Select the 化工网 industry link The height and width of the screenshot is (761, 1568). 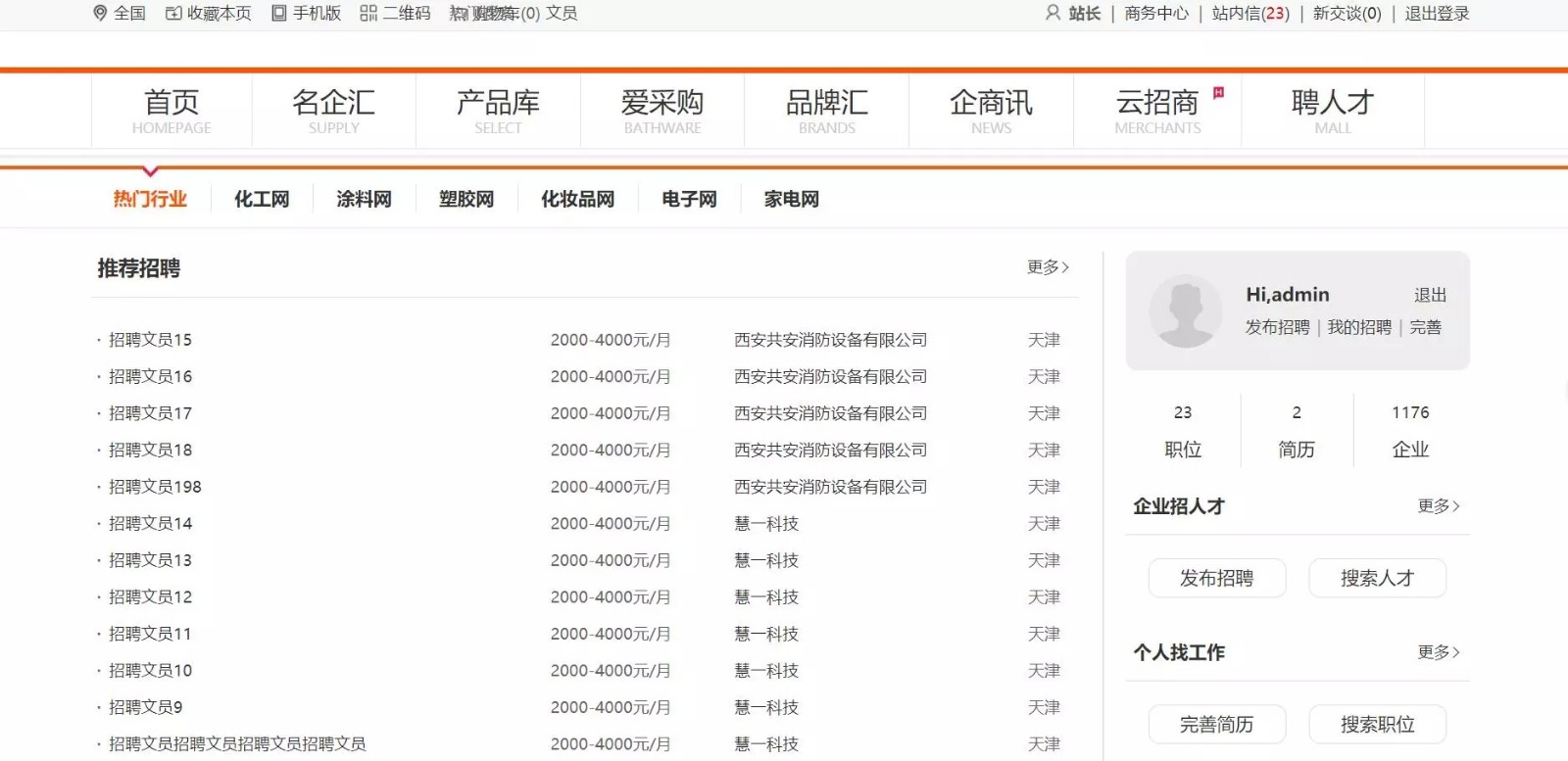[262, 200]
